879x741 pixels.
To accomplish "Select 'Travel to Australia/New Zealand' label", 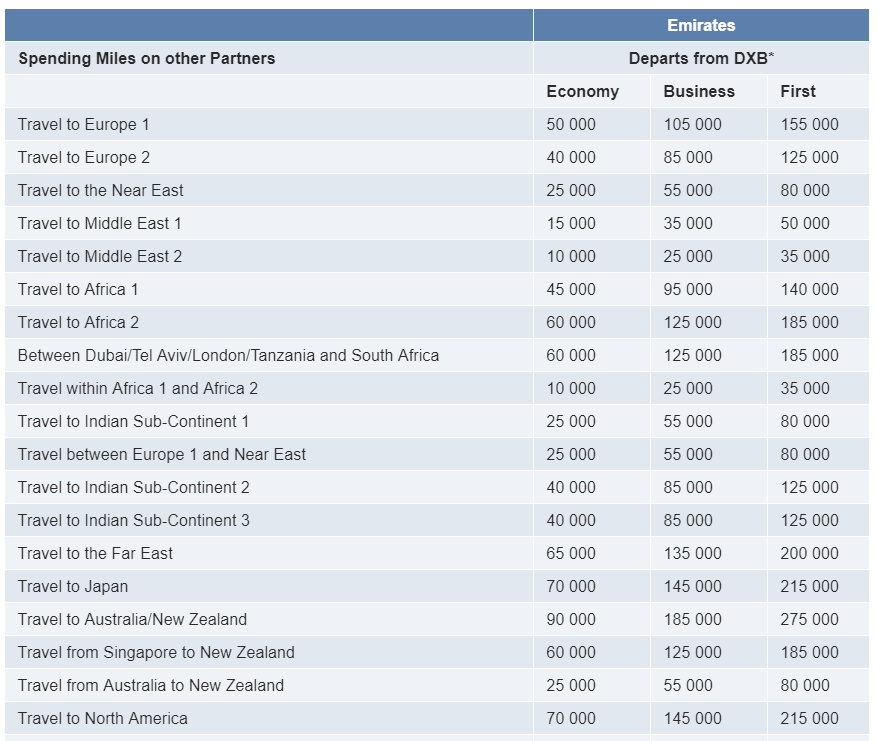I will [x=132, y=619].
